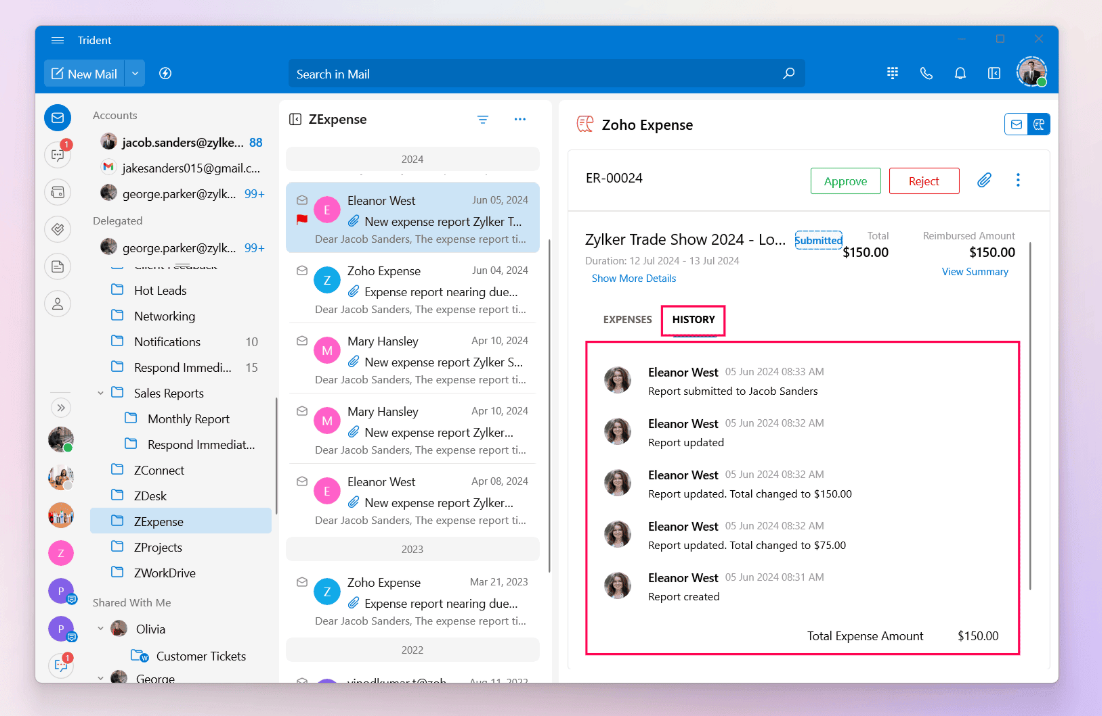Select the Mail icon in left sidebar
The image size is (1102, 716).
coord(58,117)
